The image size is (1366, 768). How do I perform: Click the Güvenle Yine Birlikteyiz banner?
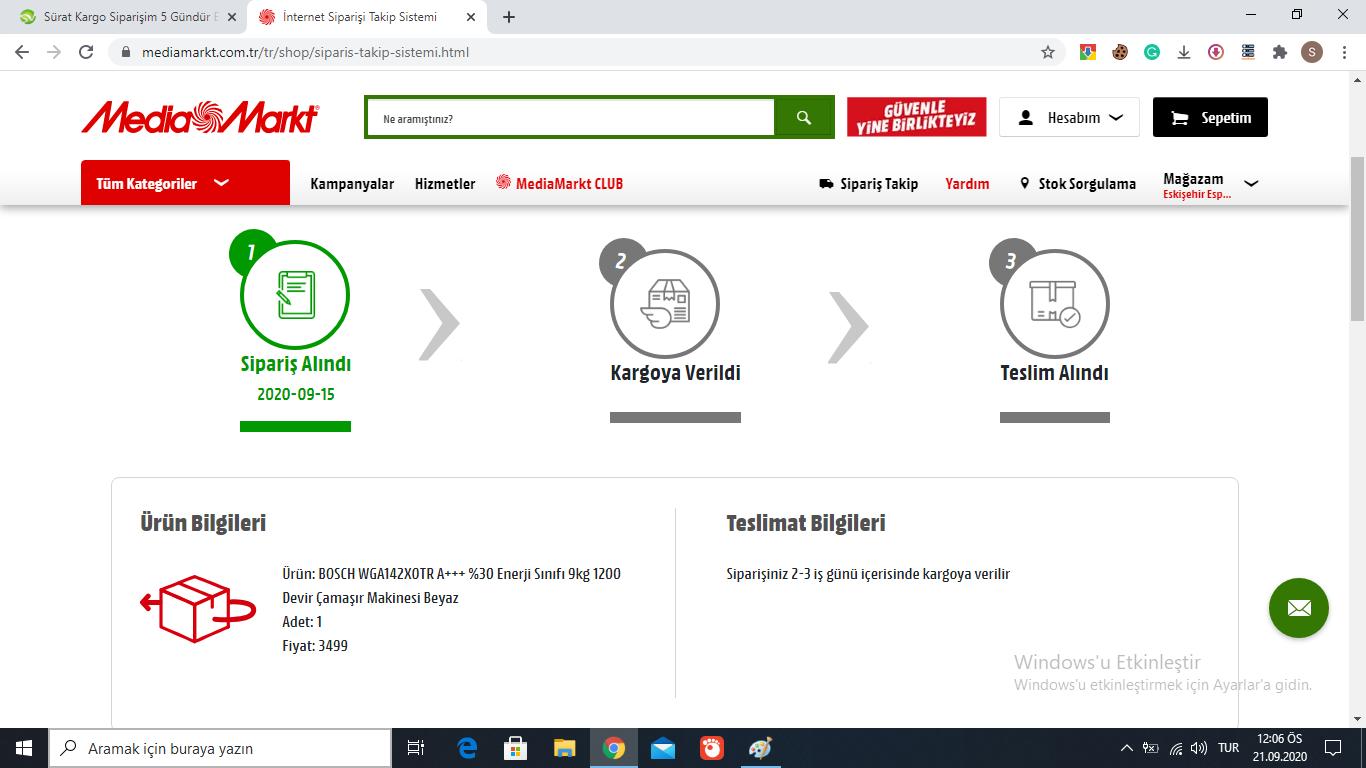[916, 117]
